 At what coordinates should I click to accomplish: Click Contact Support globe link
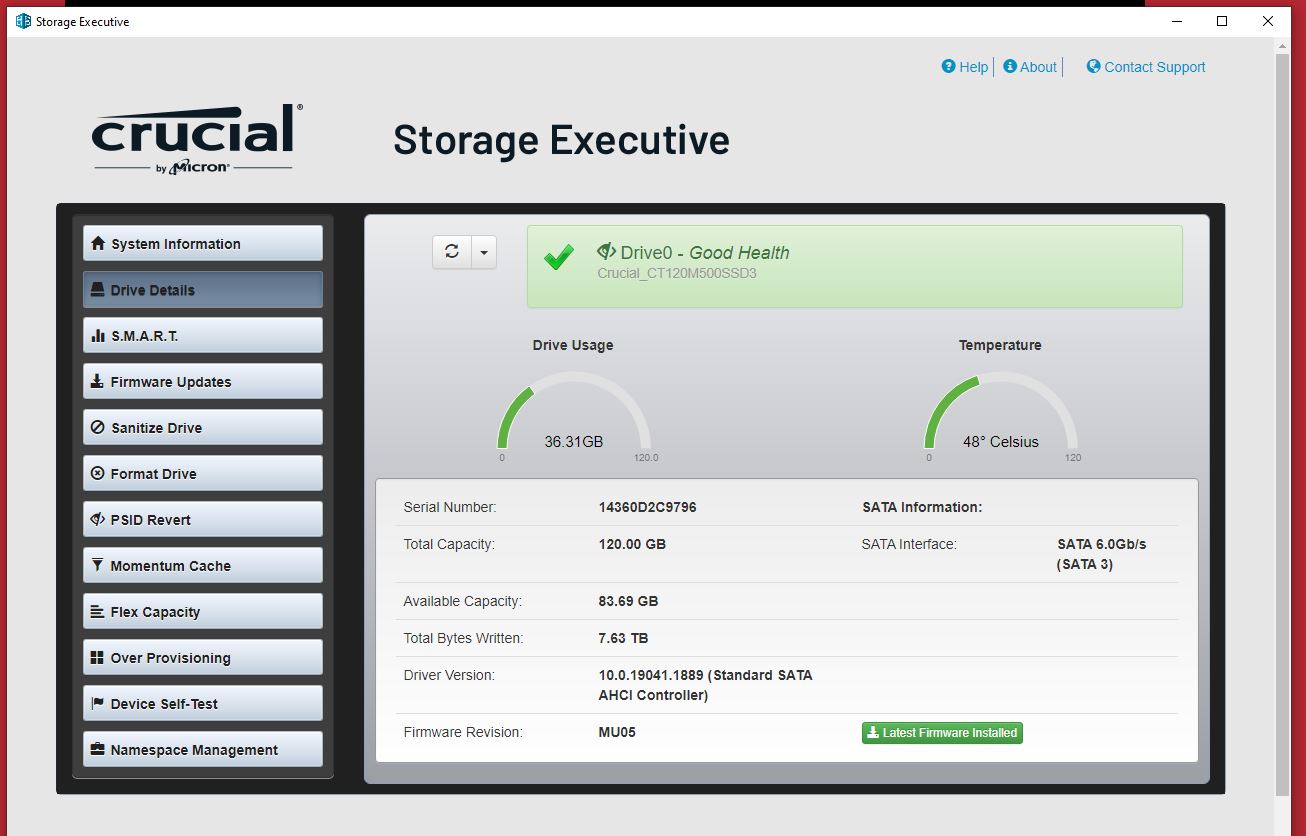(1146, 67)
